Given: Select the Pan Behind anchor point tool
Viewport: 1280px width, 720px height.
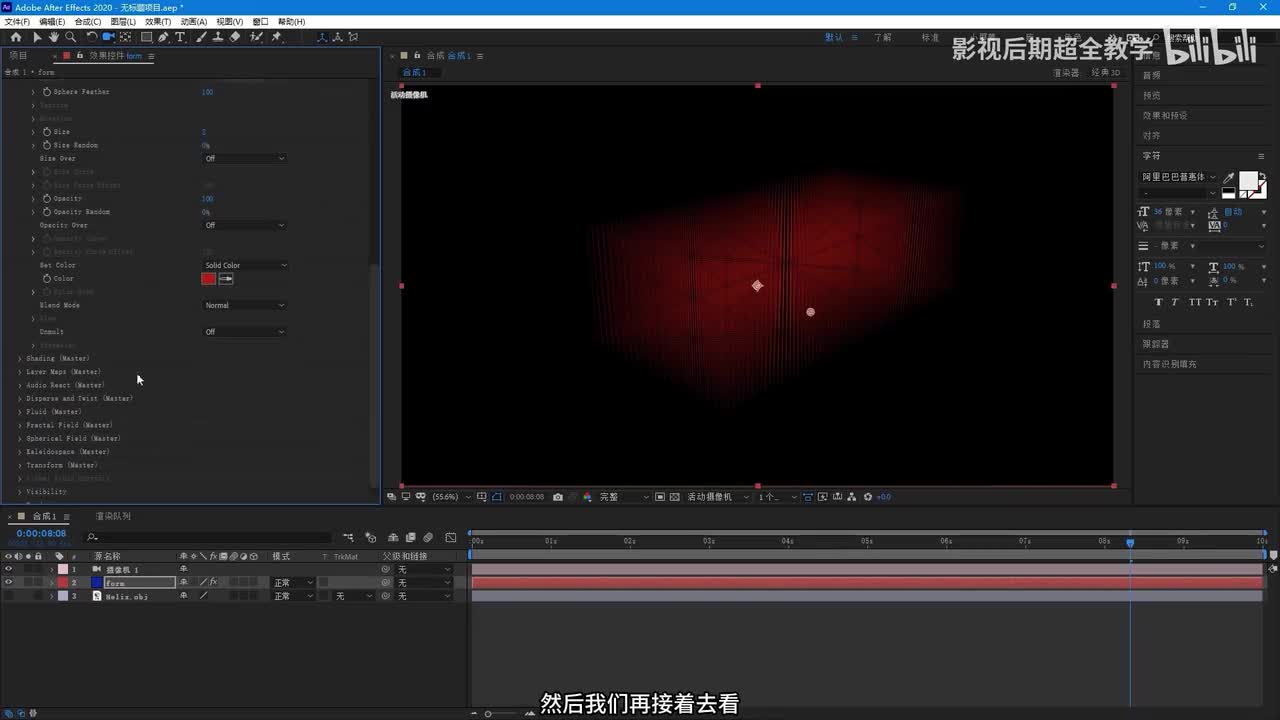Looking at the screenshot, I should coord(125,37).
